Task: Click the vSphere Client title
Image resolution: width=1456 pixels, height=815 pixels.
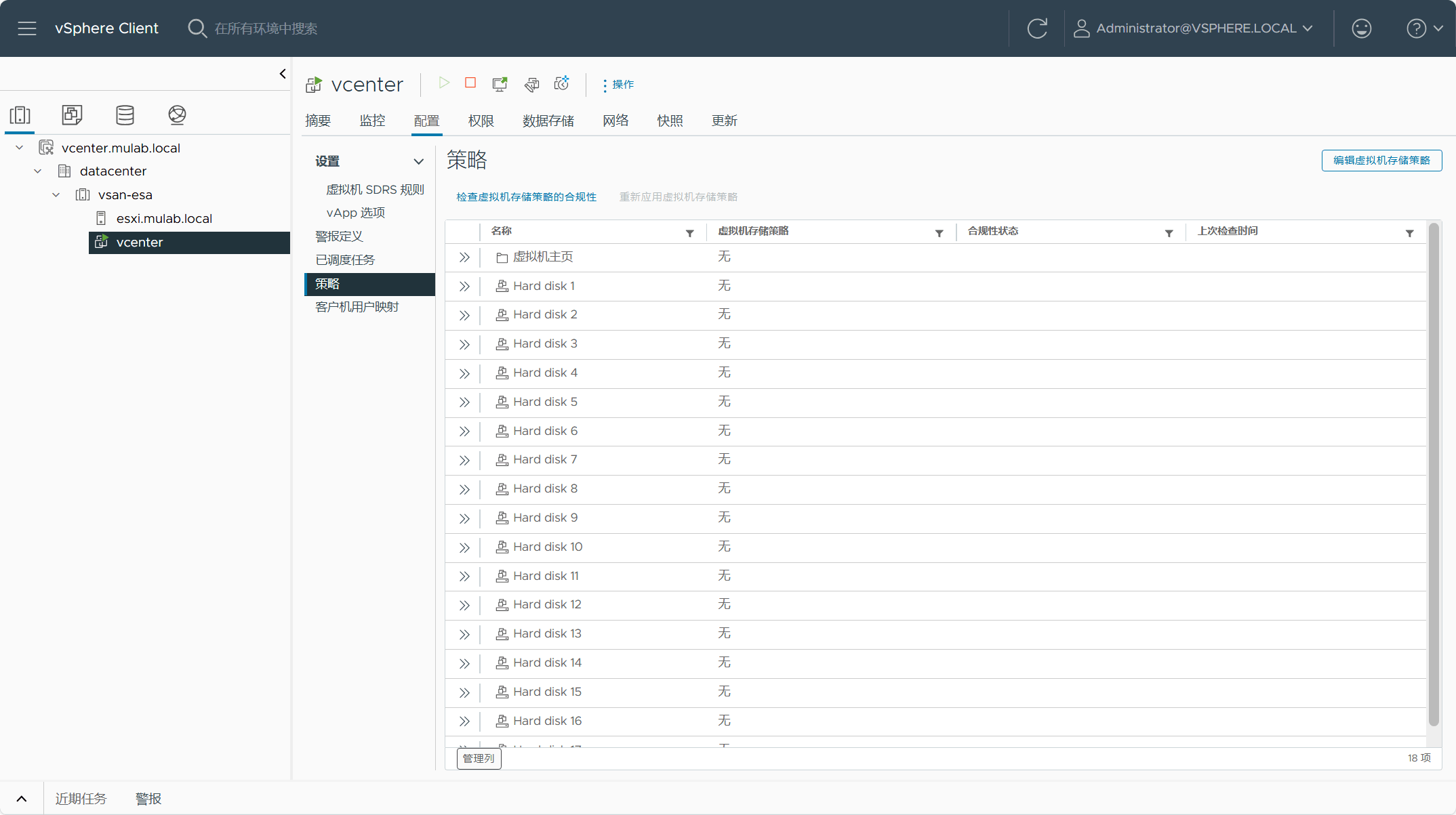Action: 106,28
